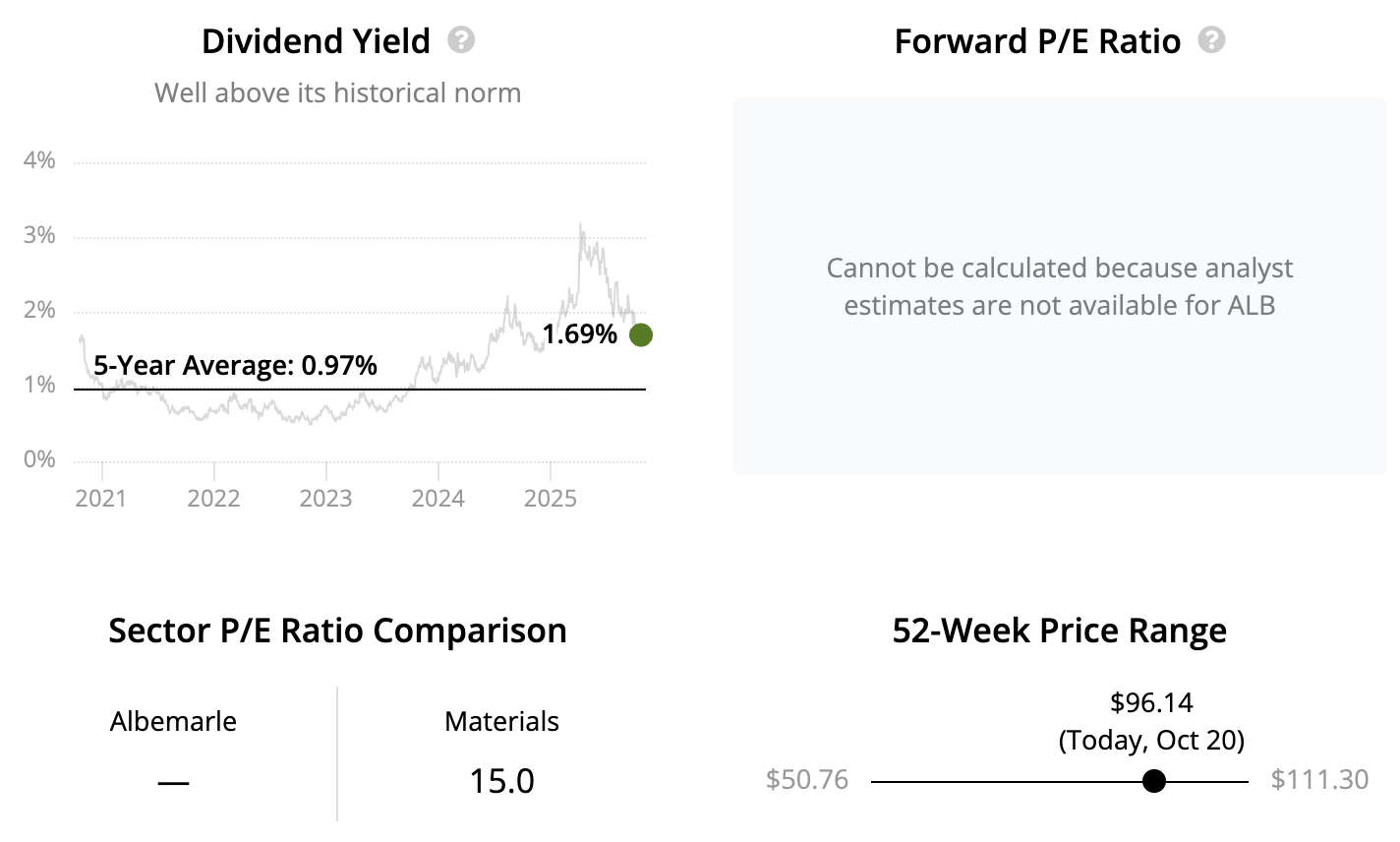Image resolution: width=1400 pixels, height=842 pixels.
Task: Select the 2023 x-axis label
Action: [x=325, y=498]
